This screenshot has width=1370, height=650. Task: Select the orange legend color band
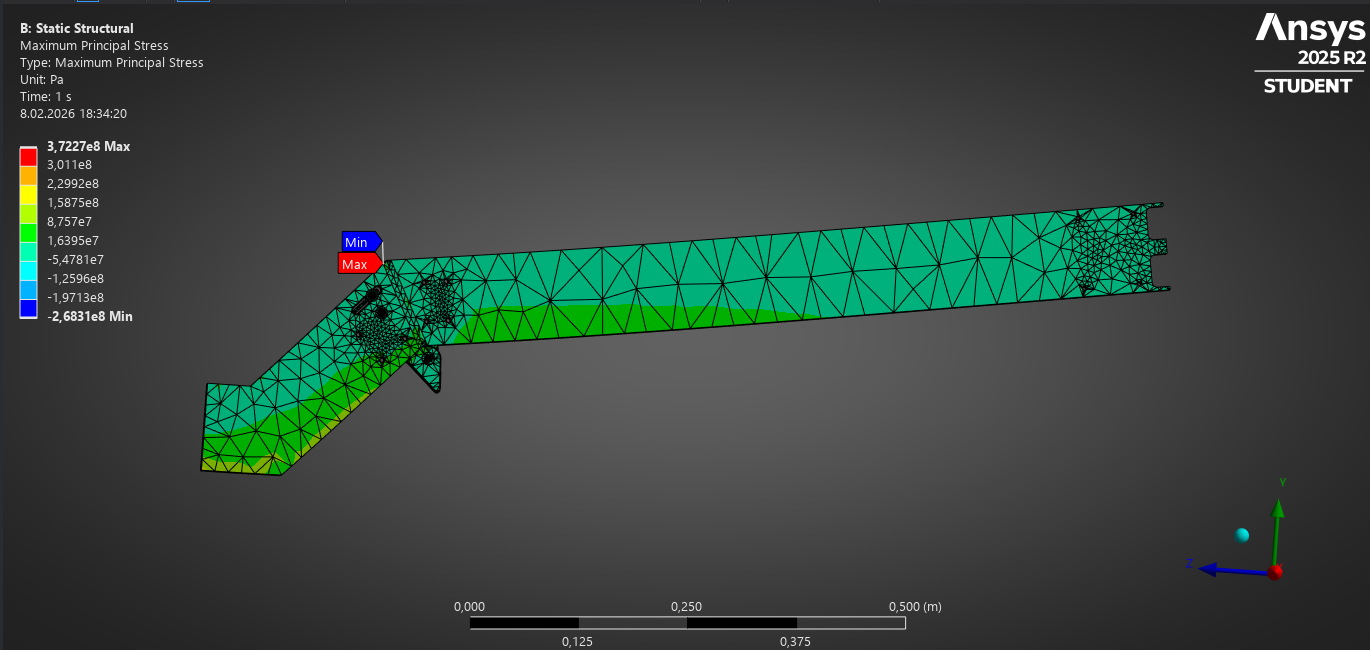tap(28, 175)
